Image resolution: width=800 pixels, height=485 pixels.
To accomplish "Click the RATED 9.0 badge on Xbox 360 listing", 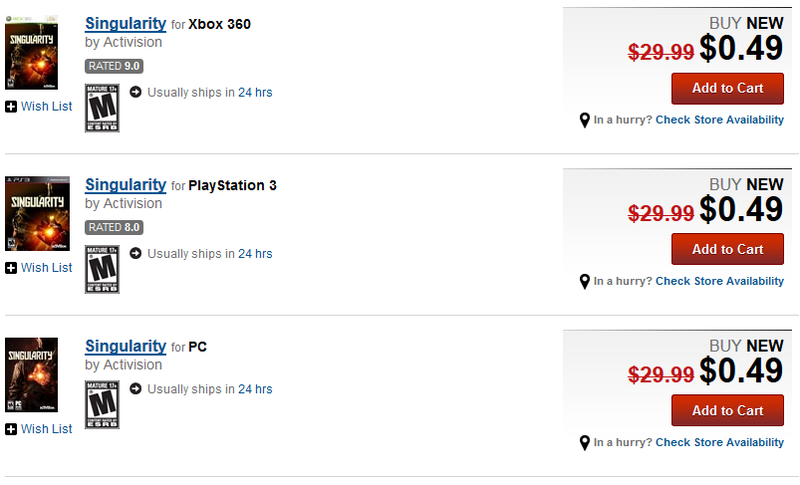I will (x=114, y=66).
